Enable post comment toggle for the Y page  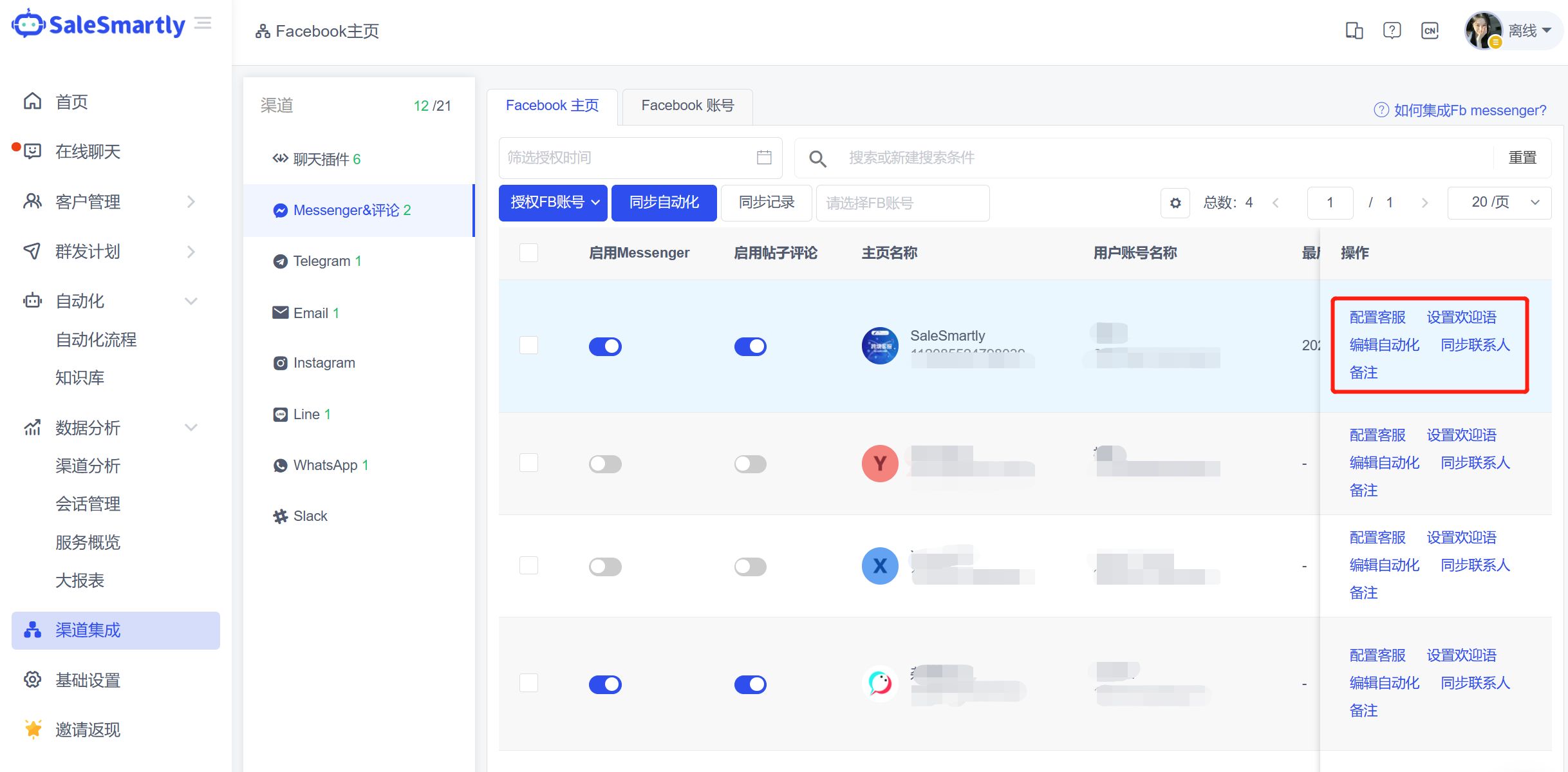click(x=750, y=464)
